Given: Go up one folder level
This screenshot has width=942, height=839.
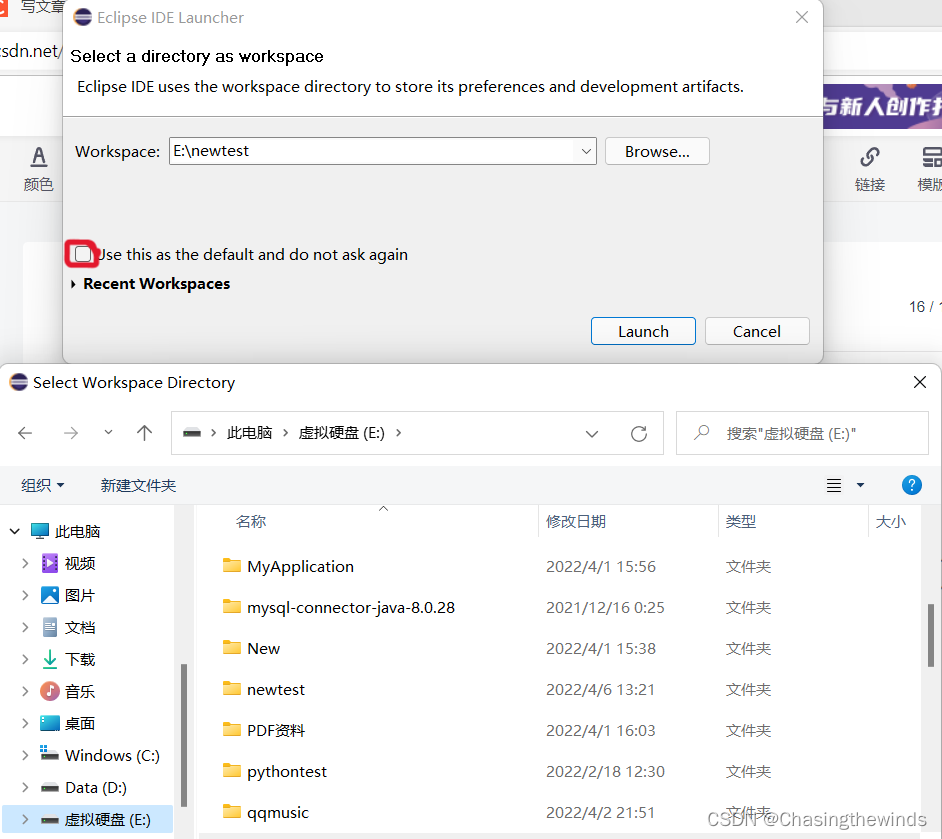Looking at the screenshot, I should point(144,433).
